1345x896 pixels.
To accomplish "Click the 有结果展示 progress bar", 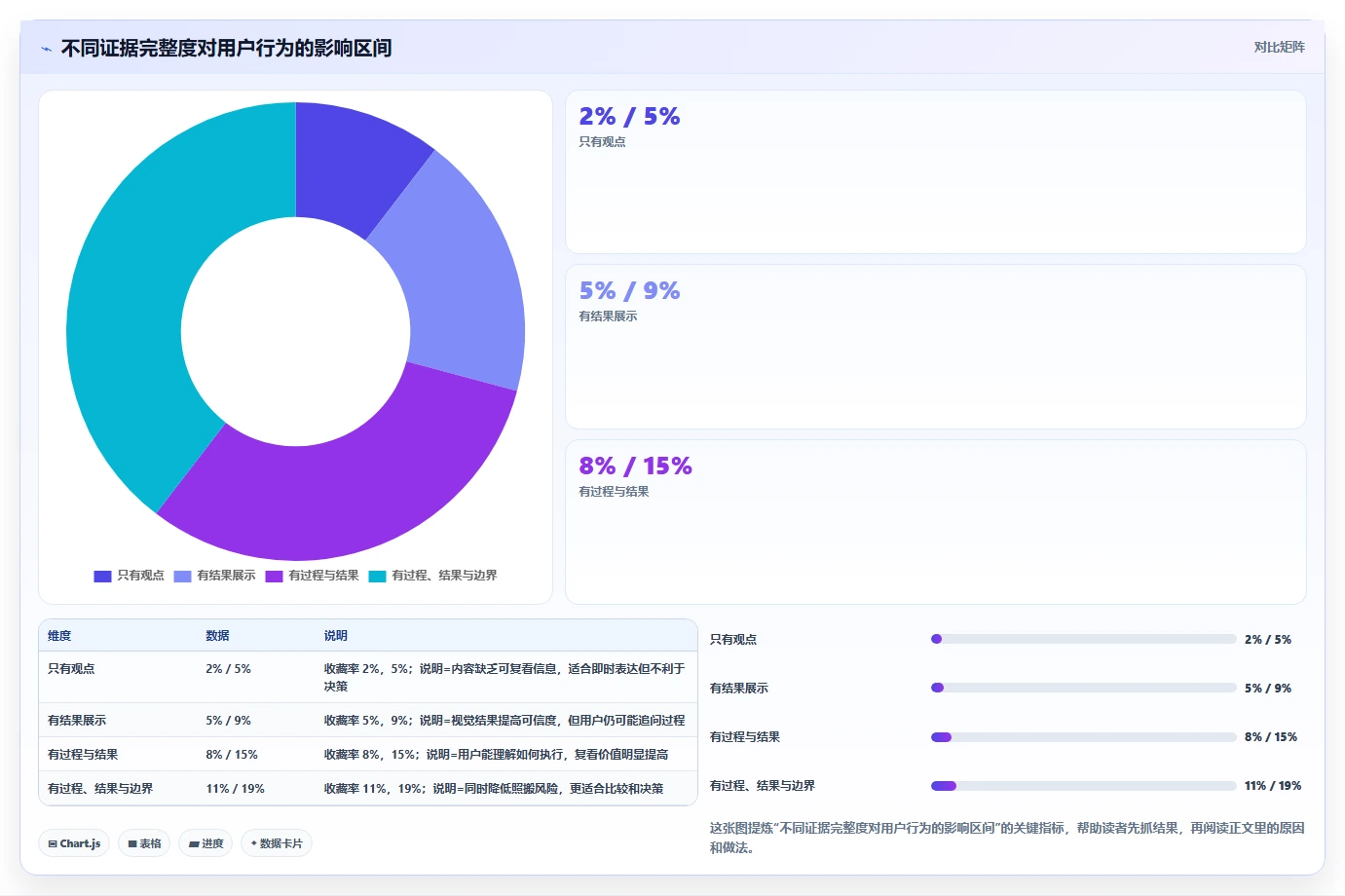I will point(1084,688).
